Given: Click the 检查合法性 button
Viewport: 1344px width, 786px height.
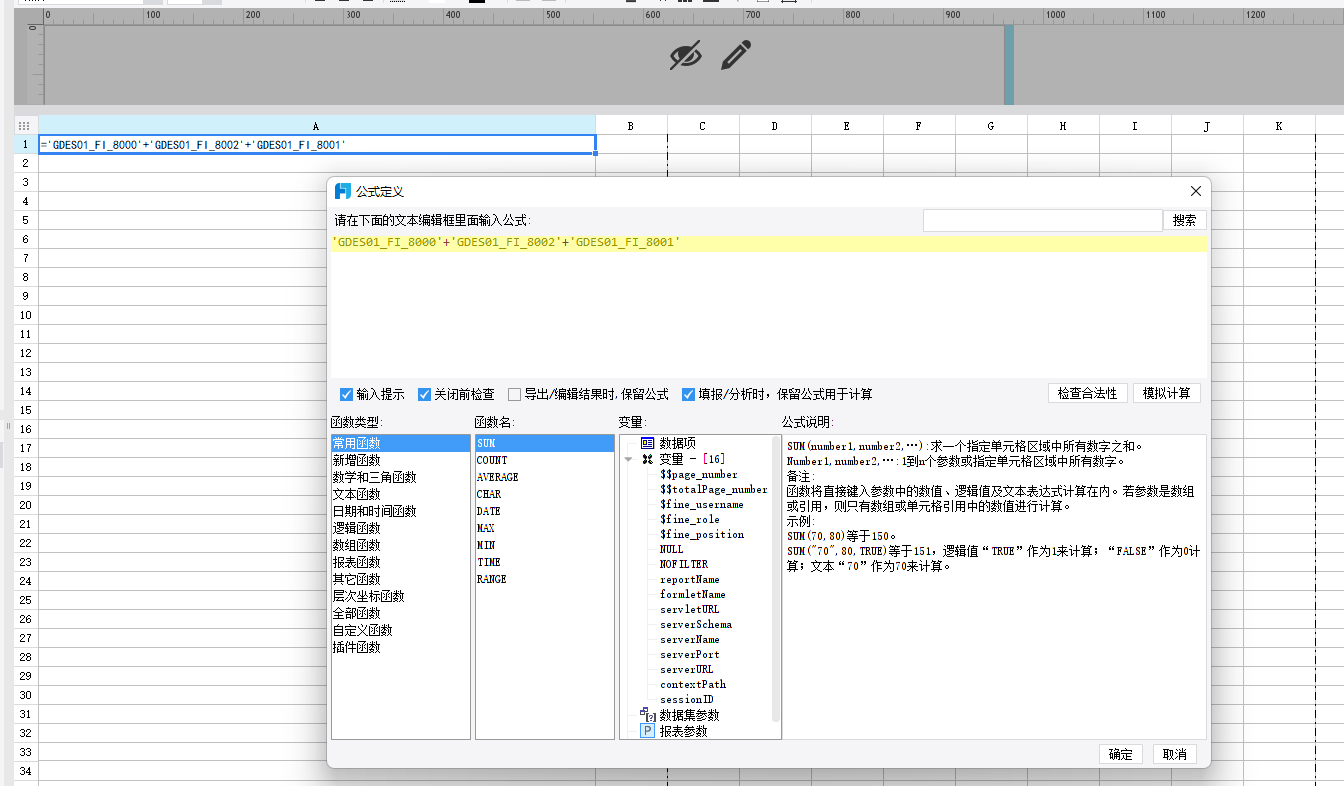Looking at the screenshot, I should pos(1088,393).
